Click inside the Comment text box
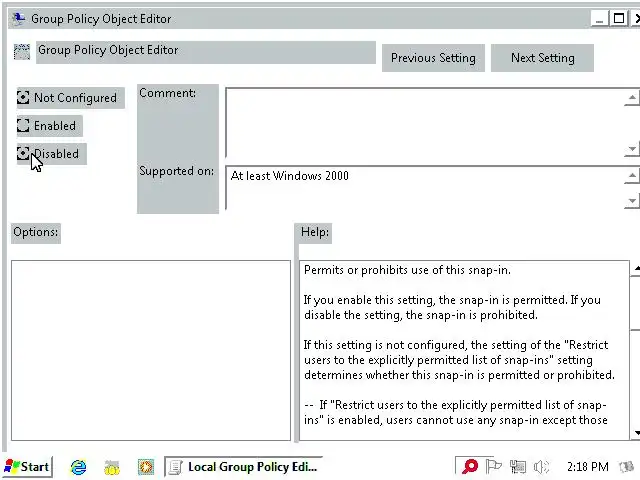This screenshot has height=480, width=640. coord(424,122)
